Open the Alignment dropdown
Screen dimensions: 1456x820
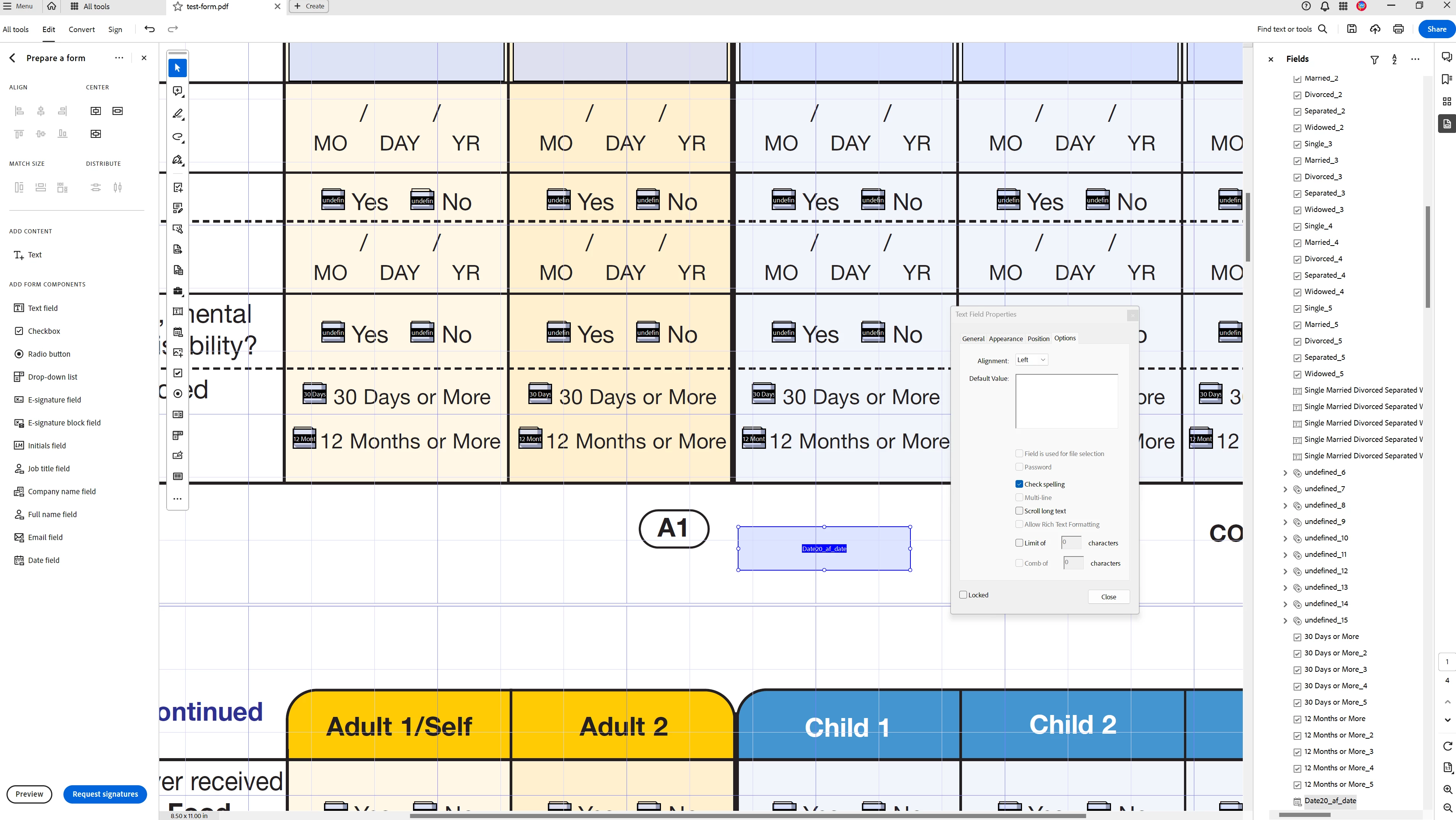[1032, 360]
